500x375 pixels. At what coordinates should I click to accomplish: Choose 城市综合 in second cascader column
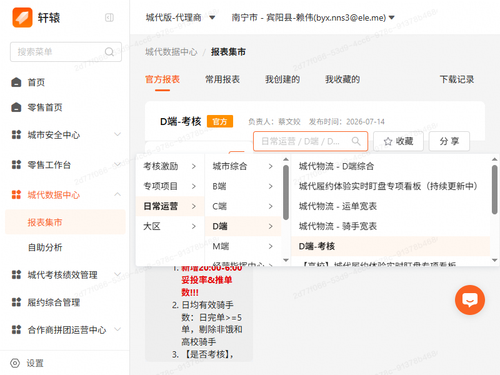(243, 166)
